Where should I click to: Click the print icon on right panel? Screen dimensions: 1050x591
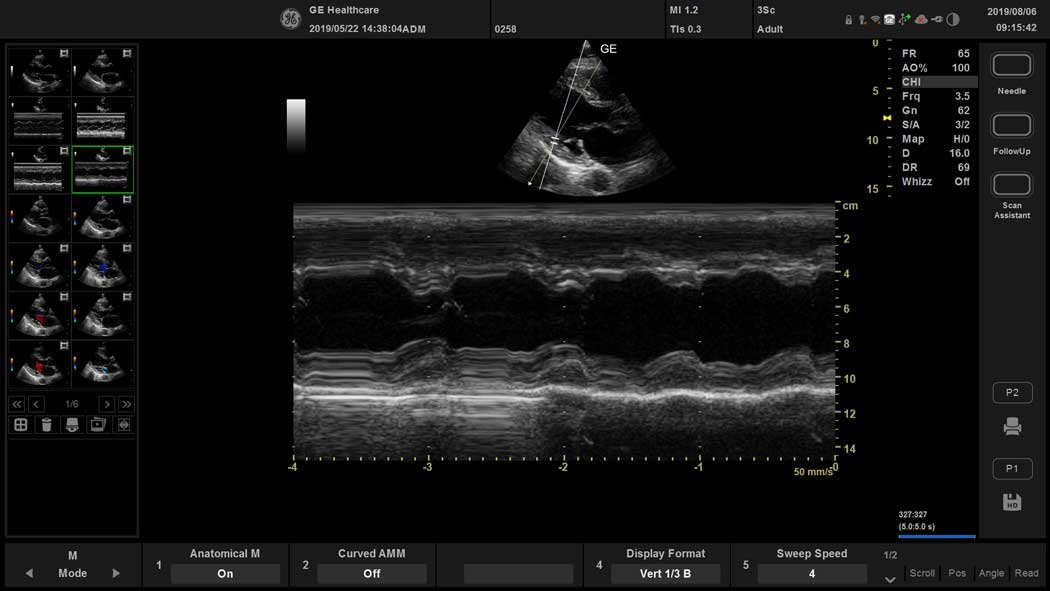point(1012,427)
